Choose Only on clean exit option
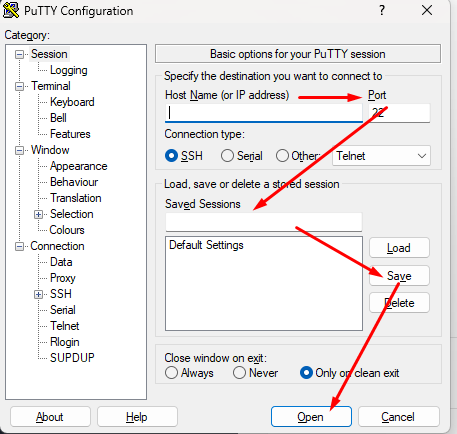457x434 pixels. 306,373
